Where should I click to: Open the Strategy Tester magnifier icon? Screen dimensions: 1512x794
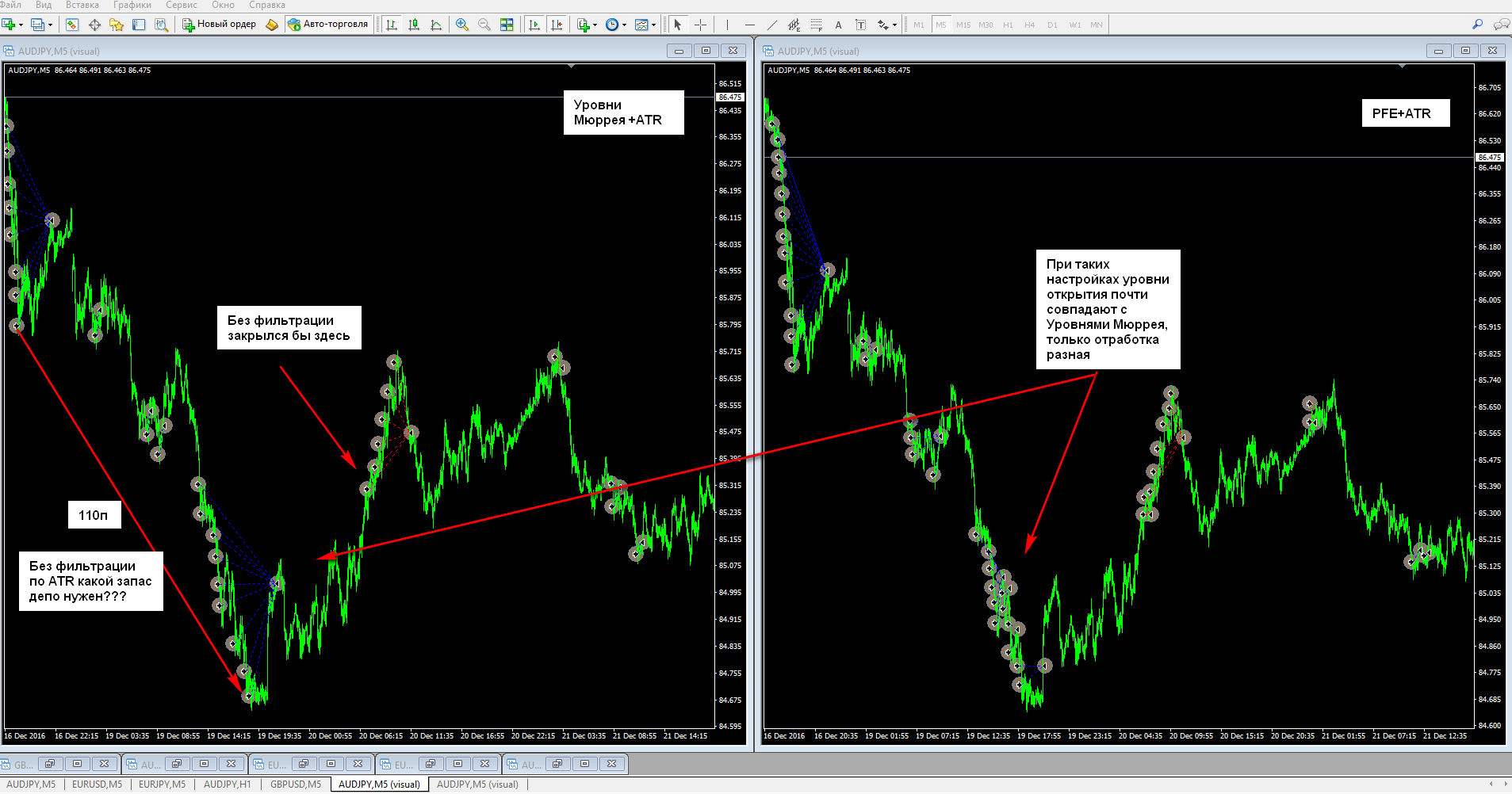pyautogui.click(x=161, y=25)
